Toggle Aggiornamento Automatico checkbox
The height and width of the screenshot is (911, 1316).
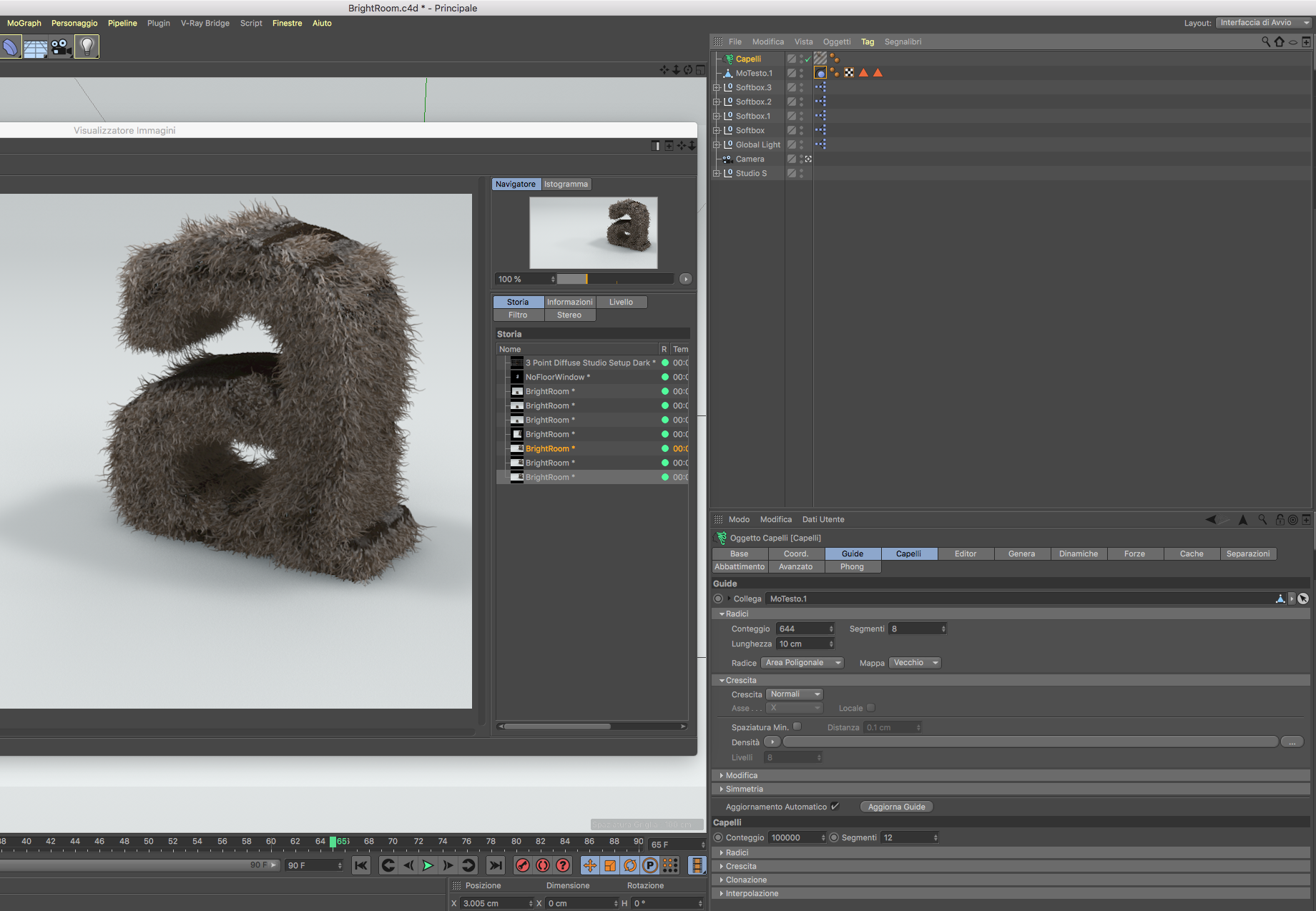(835, 807)
